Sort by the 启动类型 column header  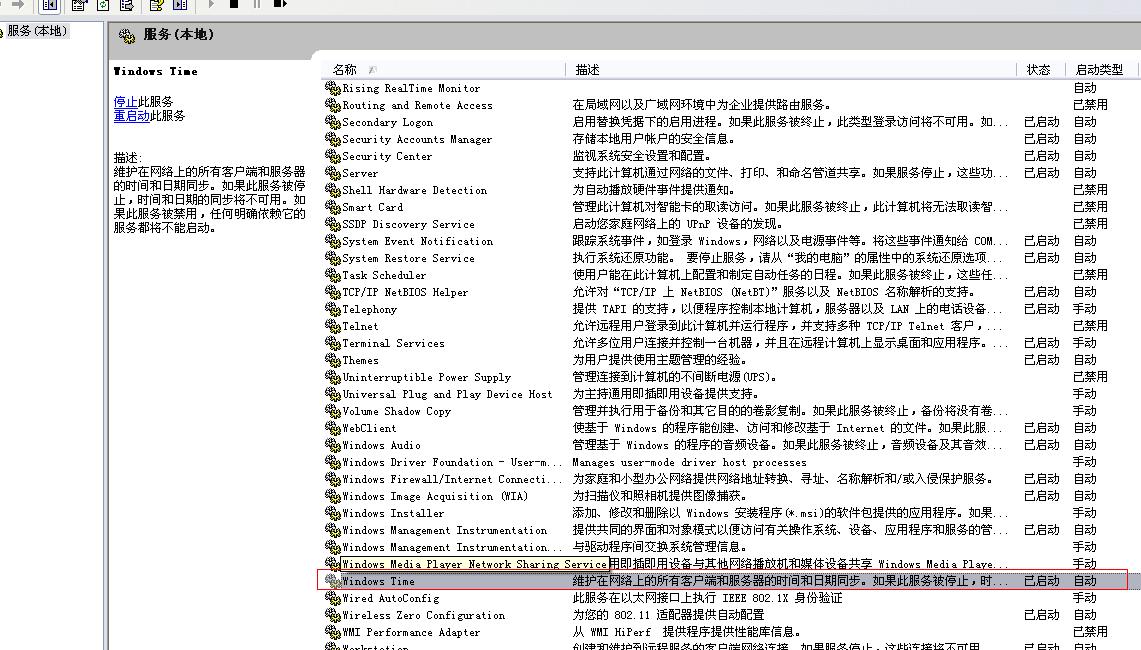tap(1102, 70)
